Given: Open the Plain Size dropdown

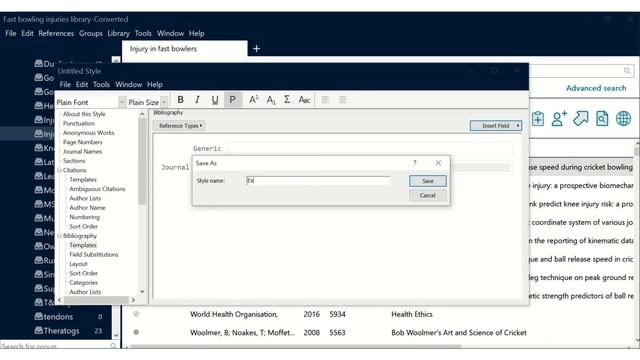Looking at the screenshot, I should click(164, 102).
